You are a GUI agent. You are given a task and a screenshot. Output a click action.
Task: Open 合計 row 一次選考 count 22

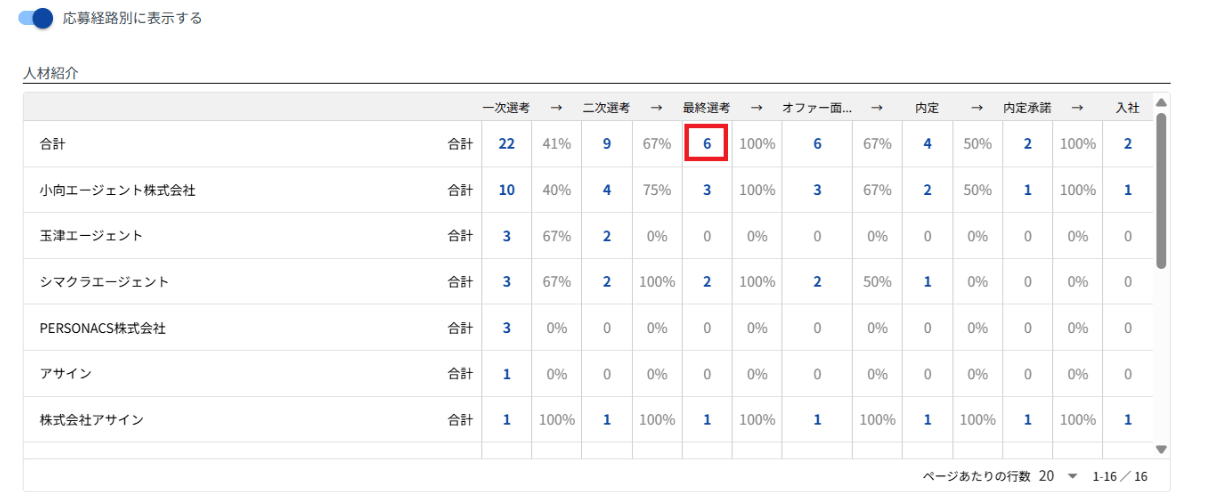(x=506, y=144)
